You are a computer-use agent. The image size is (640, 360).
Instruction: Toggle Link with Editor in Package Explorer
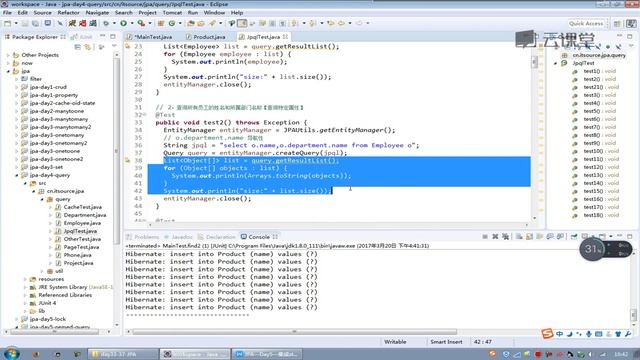pos(87,47)
